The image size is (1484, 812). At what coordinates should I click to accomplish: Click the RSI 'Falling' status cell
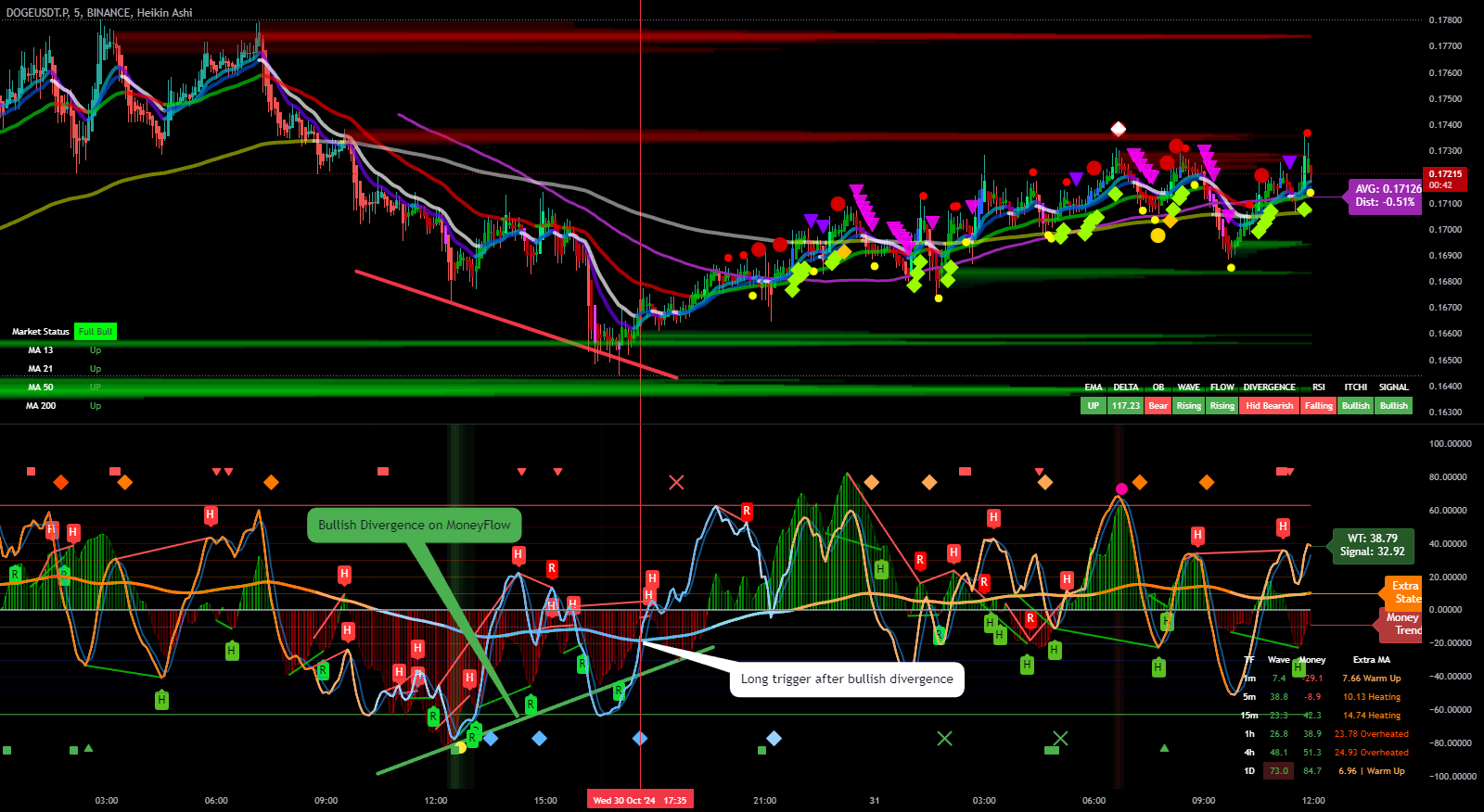(1319, 406)
